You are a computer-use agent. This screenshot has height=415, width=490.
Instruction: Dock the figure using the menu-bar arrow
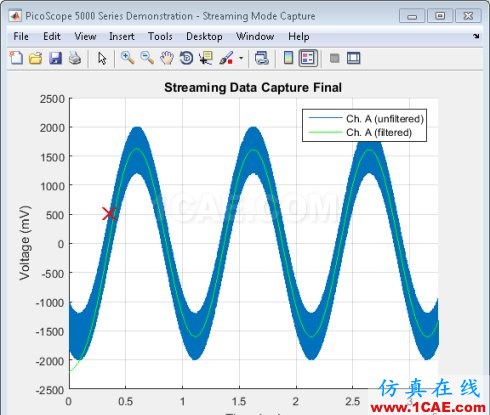pyautogui.click(x=476, y=36)
